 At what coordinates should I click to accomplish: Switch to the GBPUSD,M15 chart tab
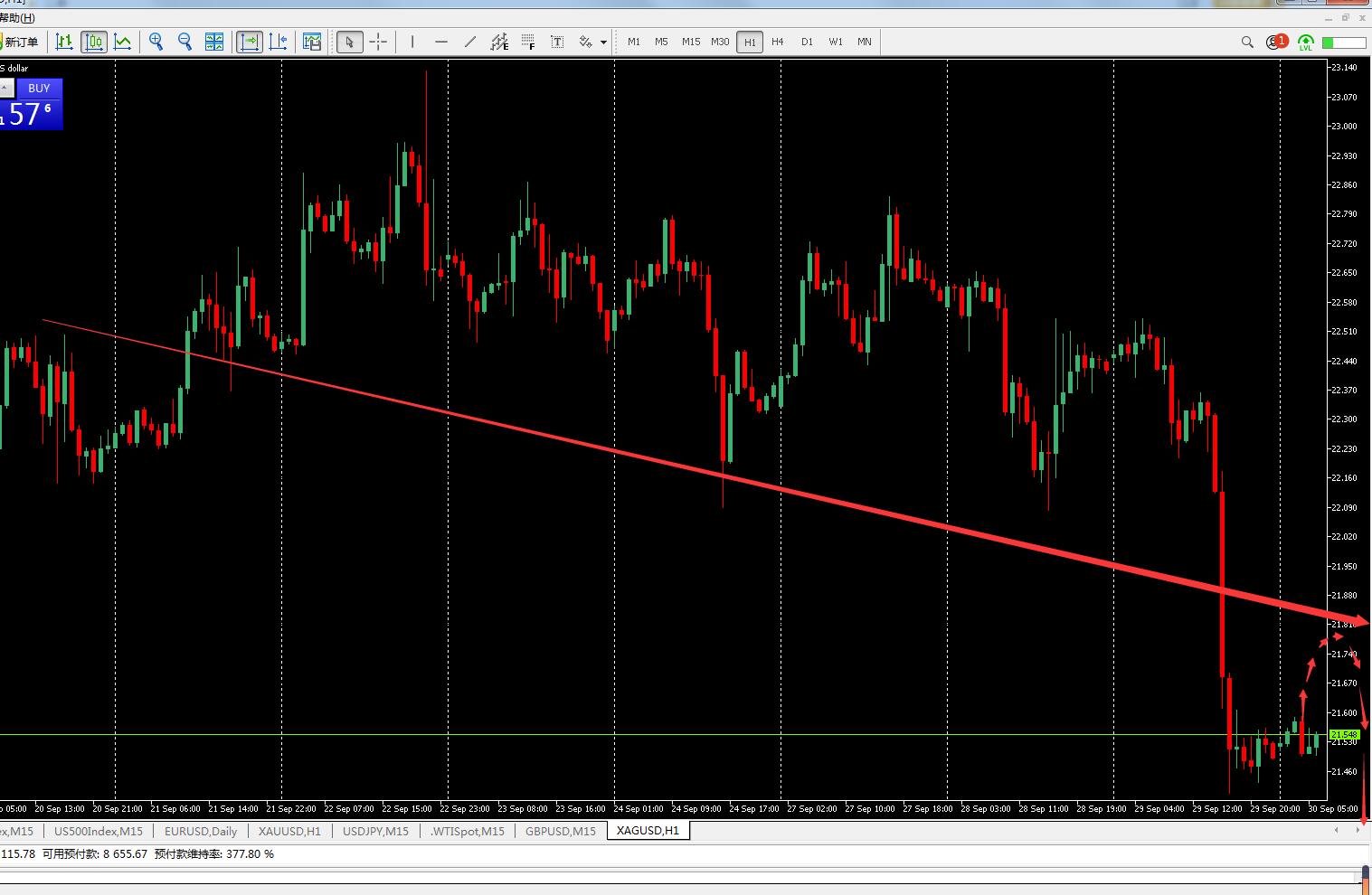point(561,831)
